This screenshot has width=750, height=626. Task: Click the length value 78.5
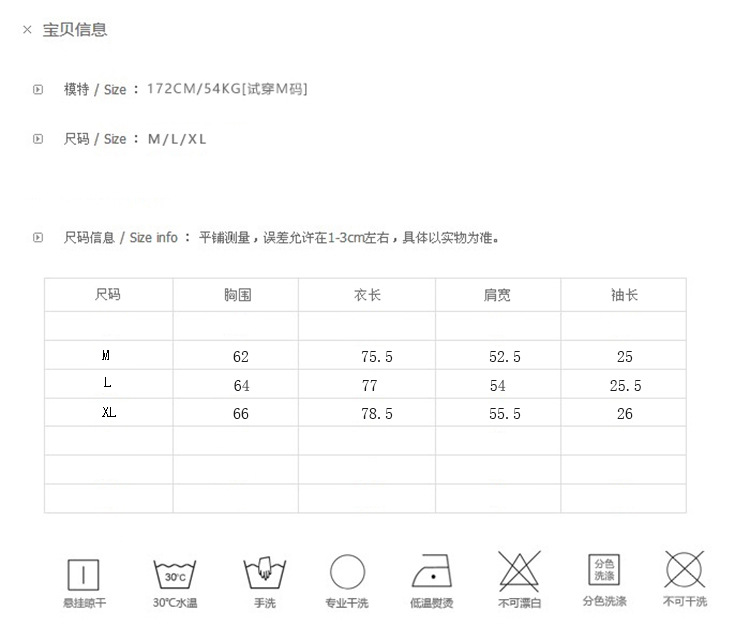click(377, 414)
